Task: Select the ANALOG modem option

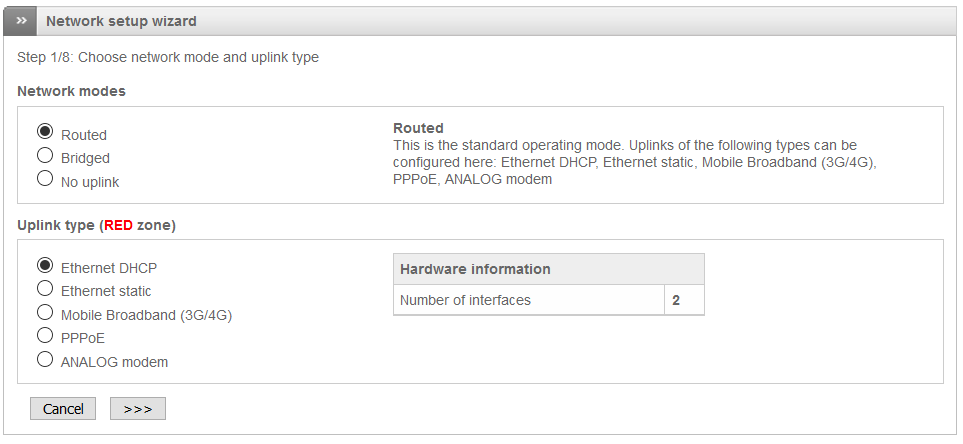Action: (45, 359)
